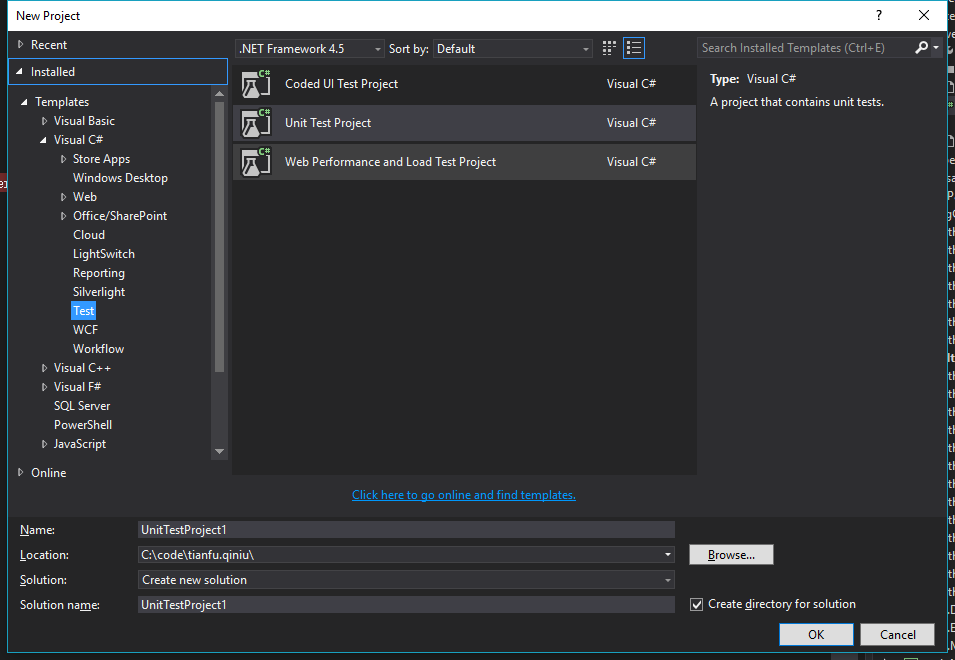This screenshot has width=955, height=660.
Task: Open the Location path dropdown arrow
Action: click(668, 555)
